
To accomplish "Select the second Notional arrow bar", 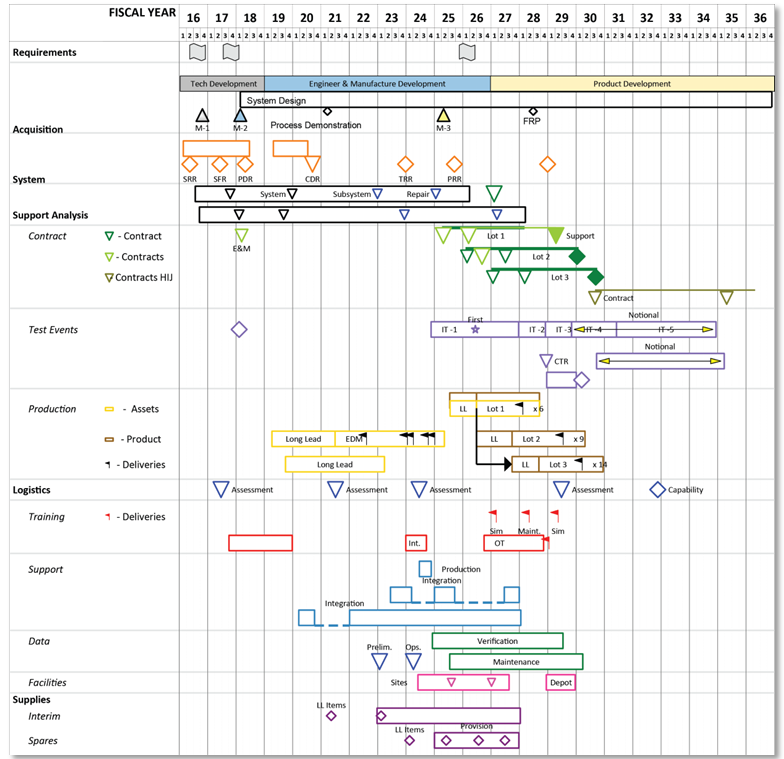I will 660,361.
